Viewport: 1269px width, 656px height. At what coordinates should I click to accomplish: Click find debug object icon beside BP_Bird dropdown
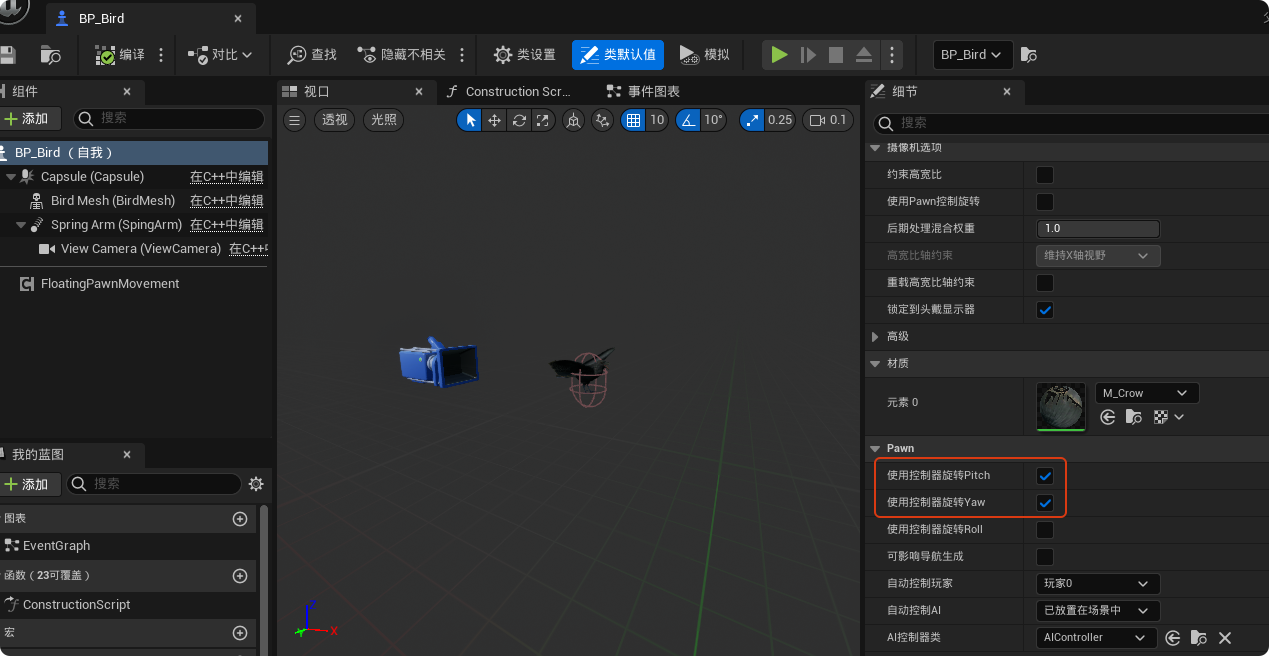tap(1028, 55)
